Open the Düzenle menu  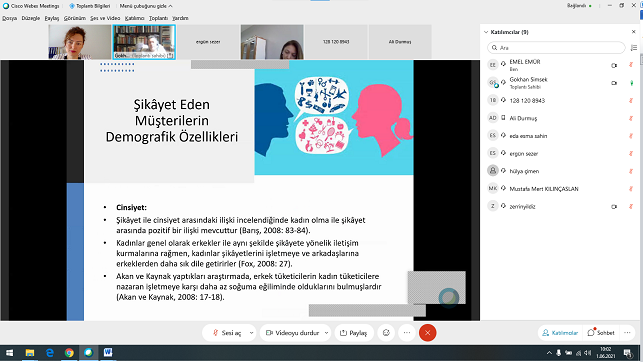[31, 18]
